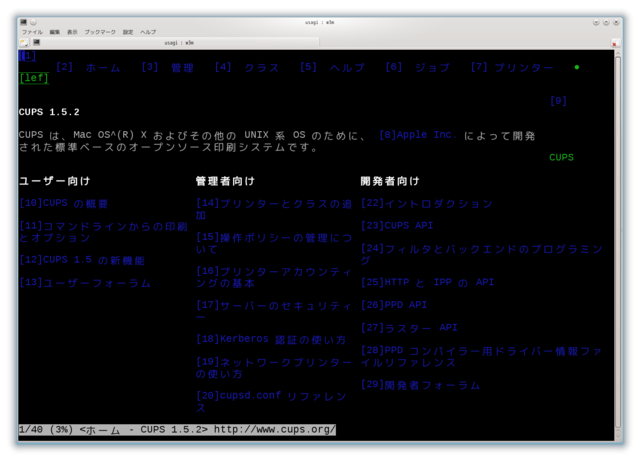This screenshot has height=460, width=640.
Task: Open the Konsole window menu icon in title bar
Action: pos(24,22)
